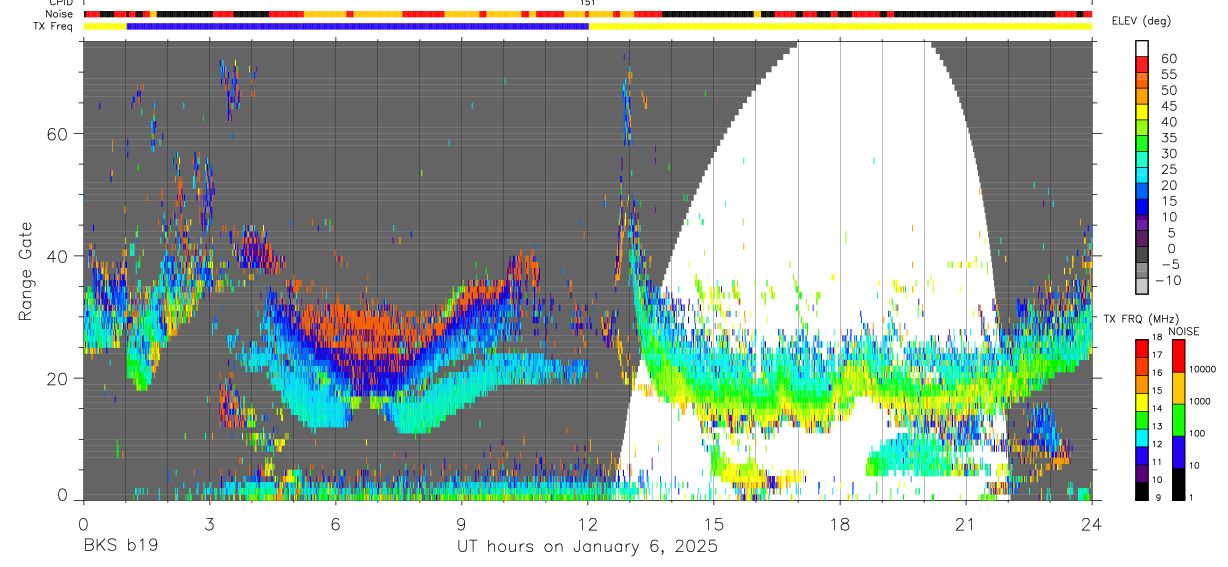Click the 'NOISE' legend title
Viewport: 1228px width, 567px height.
pos(1183,331)
